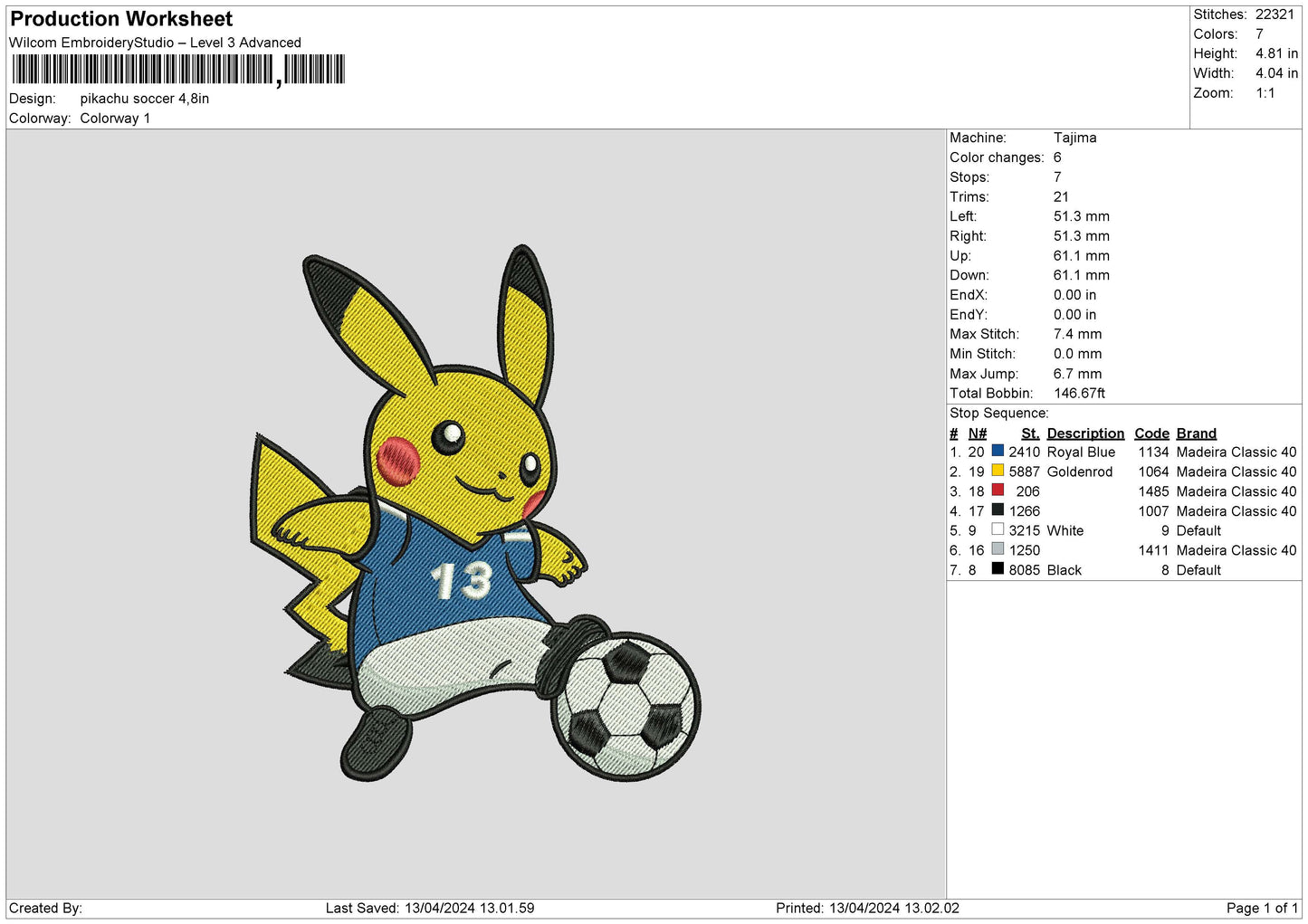Screen dimensions: 1308x924
Task: Click the Down value '61.1 mm'
Action: pyautogui.click(x=1081, y=275)
